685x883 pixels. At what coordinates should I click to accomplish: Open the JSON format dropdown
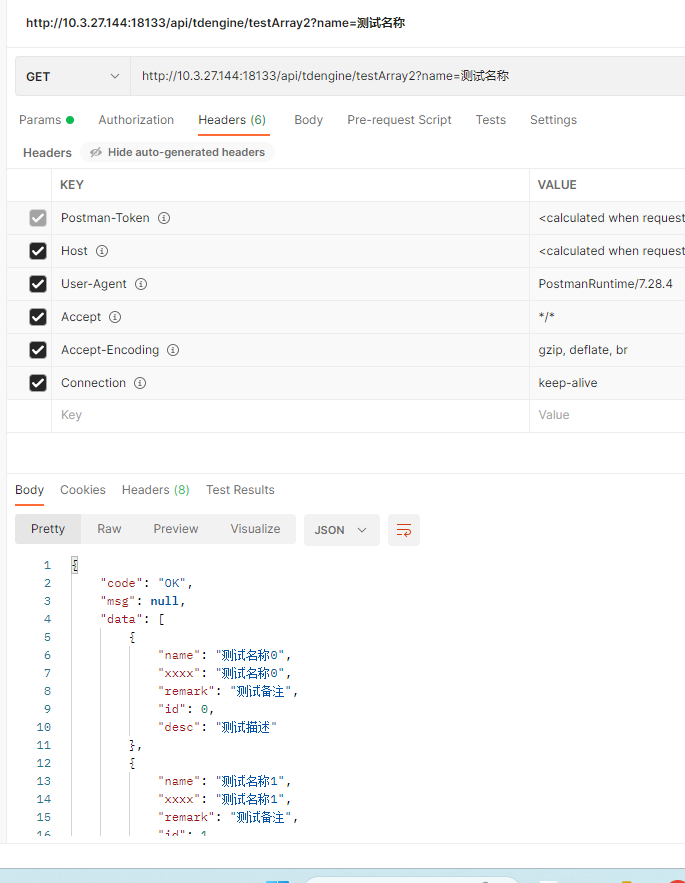click(341, 530)
